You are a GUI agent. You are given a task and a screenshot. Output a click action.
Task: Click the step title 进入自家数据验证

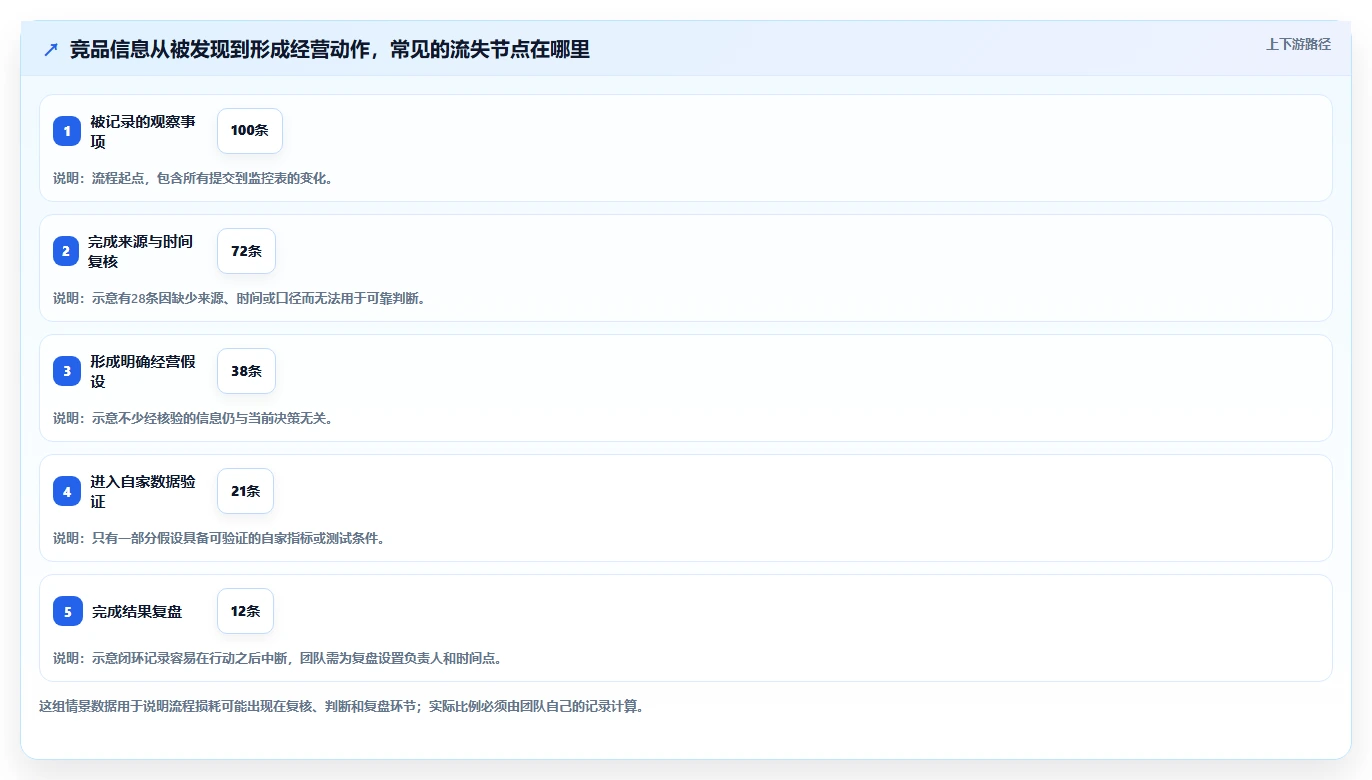(x=143, y=491)
